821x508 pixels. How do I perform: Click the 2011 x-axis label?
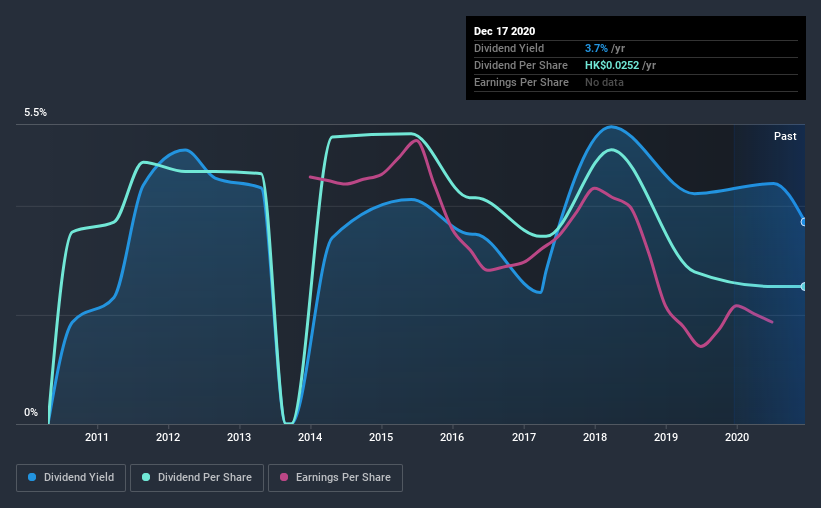point(97,437)
